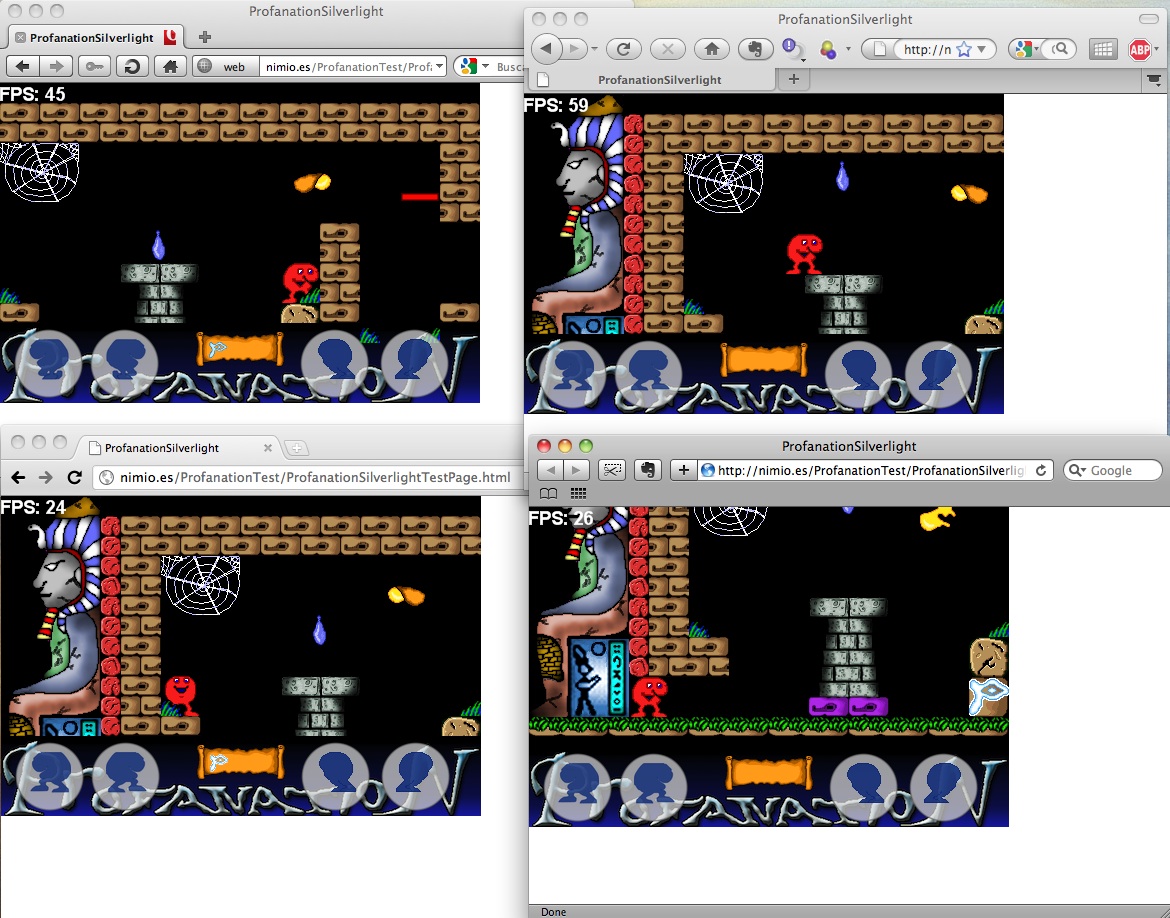Click the Opera password wand key icon
Screen dimensions: 1170x918
(93, 66)
